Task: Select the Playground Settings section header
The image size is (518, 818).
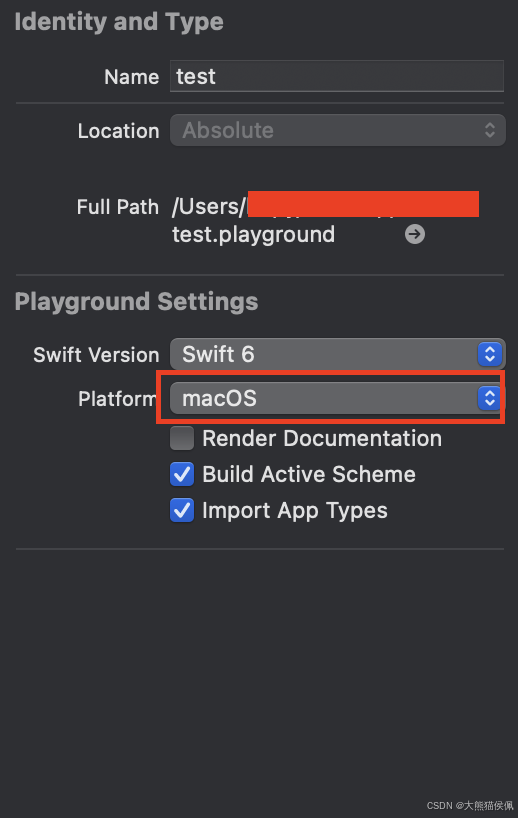Action: pyautogui.click(x=136, y=302)
